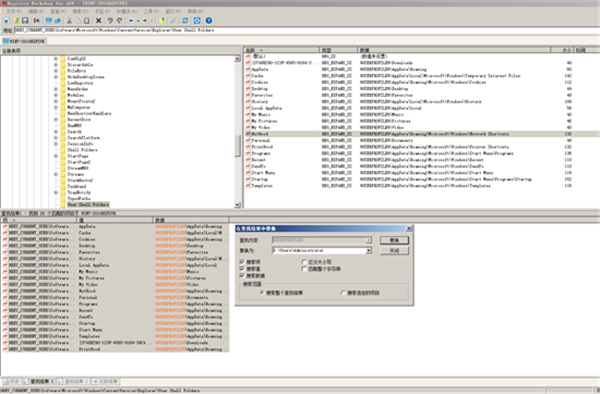Click the Back navigation arrow icon
The image size is (600, 394).
point(131,21)
